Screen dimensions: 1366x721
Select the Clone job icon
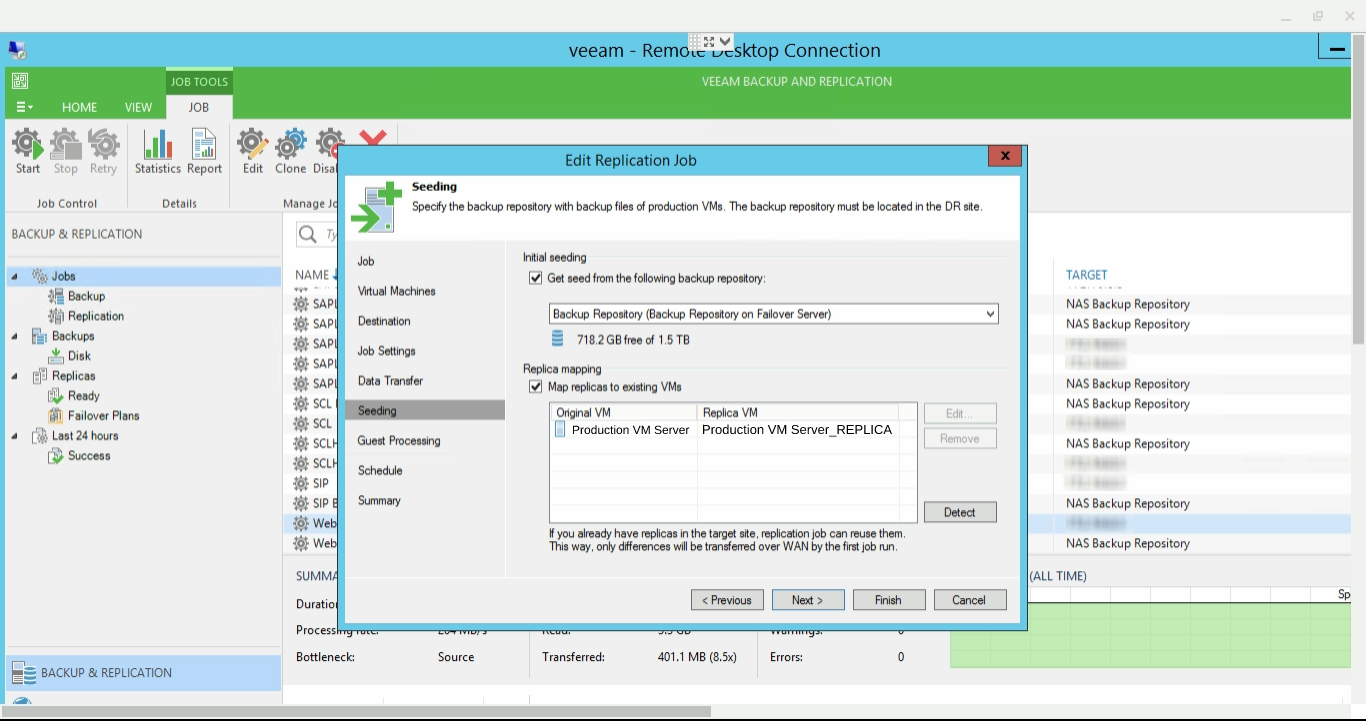[x=290, y=150]
